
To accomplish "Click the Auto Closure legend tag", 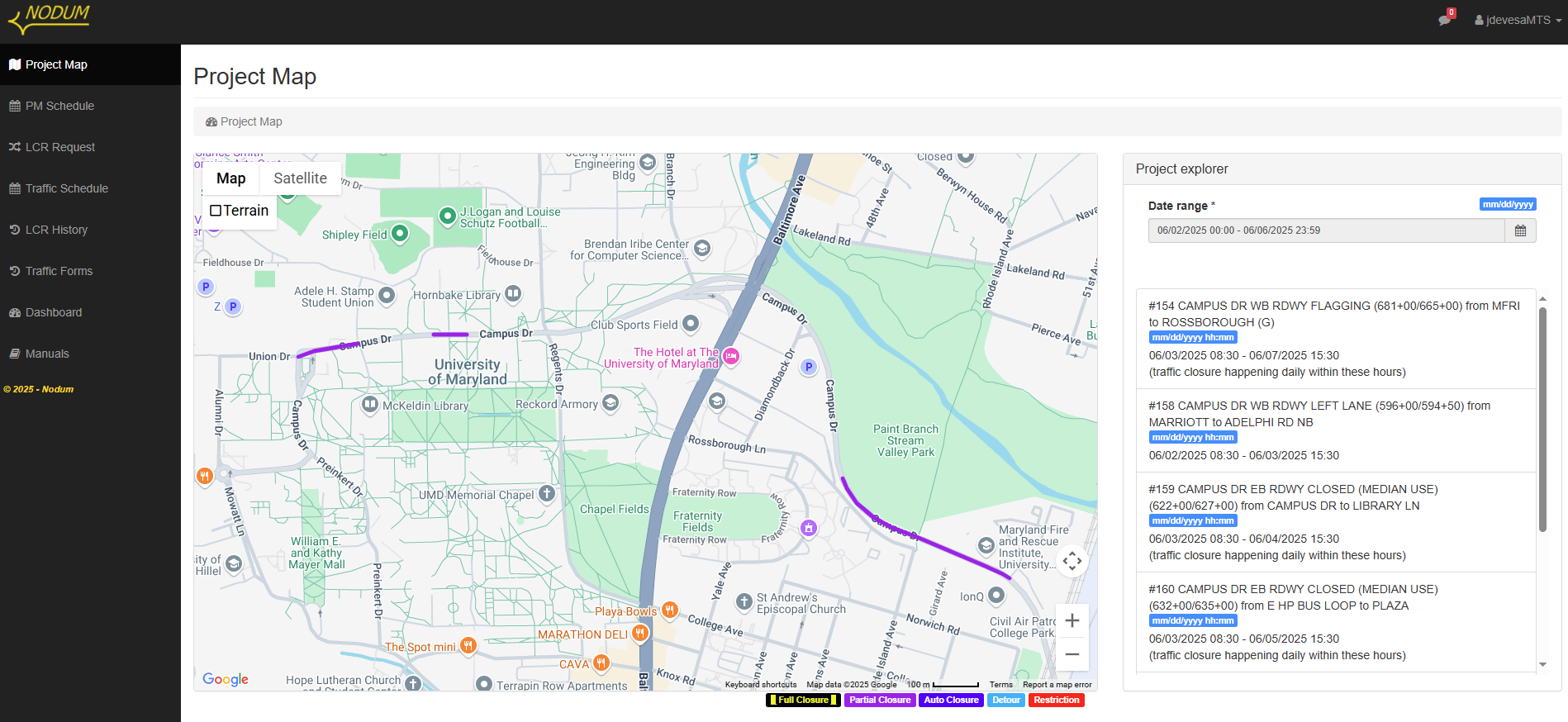I will [x=951, y=700].
